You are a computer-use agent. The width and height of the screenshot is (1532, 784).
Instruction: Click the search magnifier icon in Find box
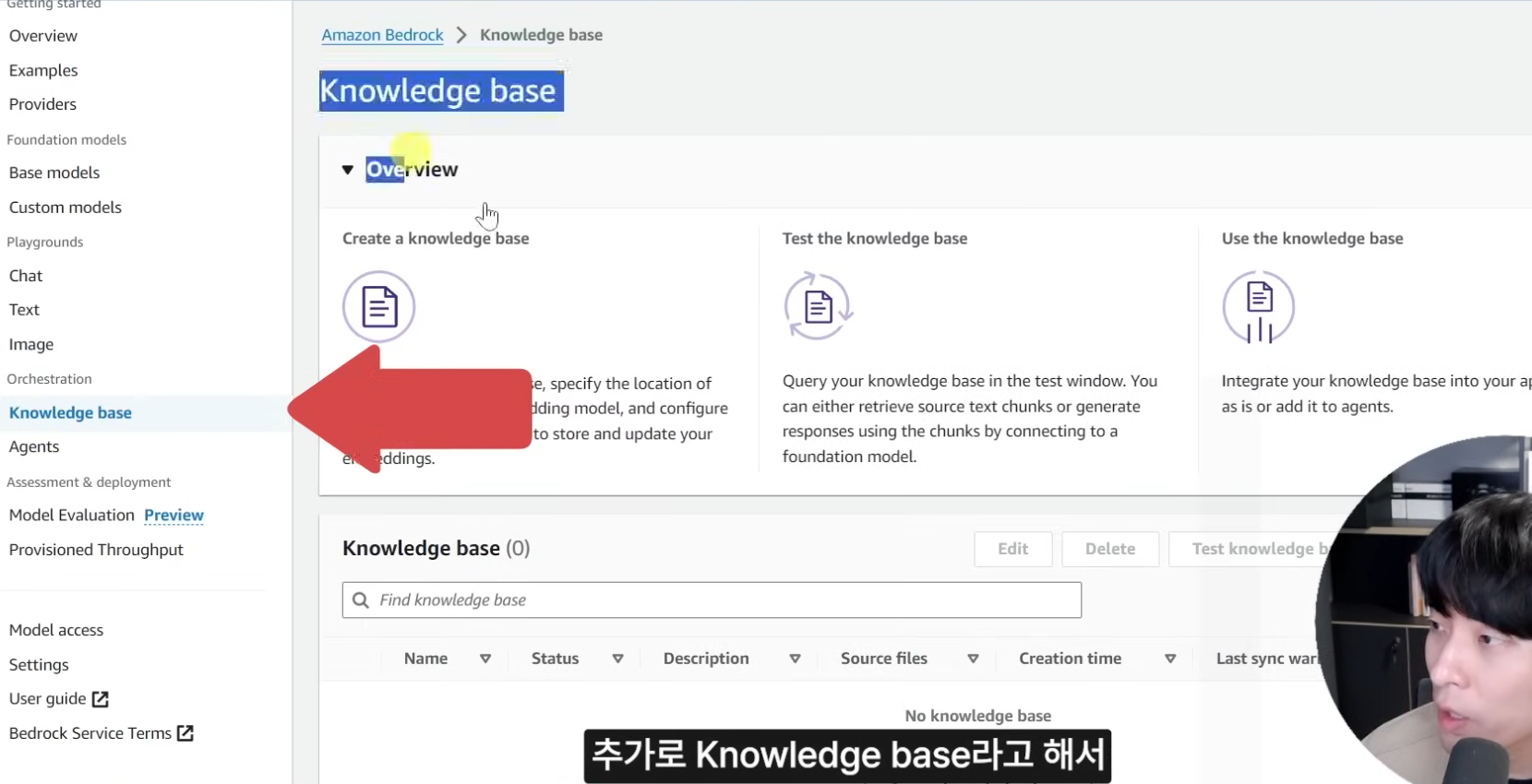click(x=361, y=600)
